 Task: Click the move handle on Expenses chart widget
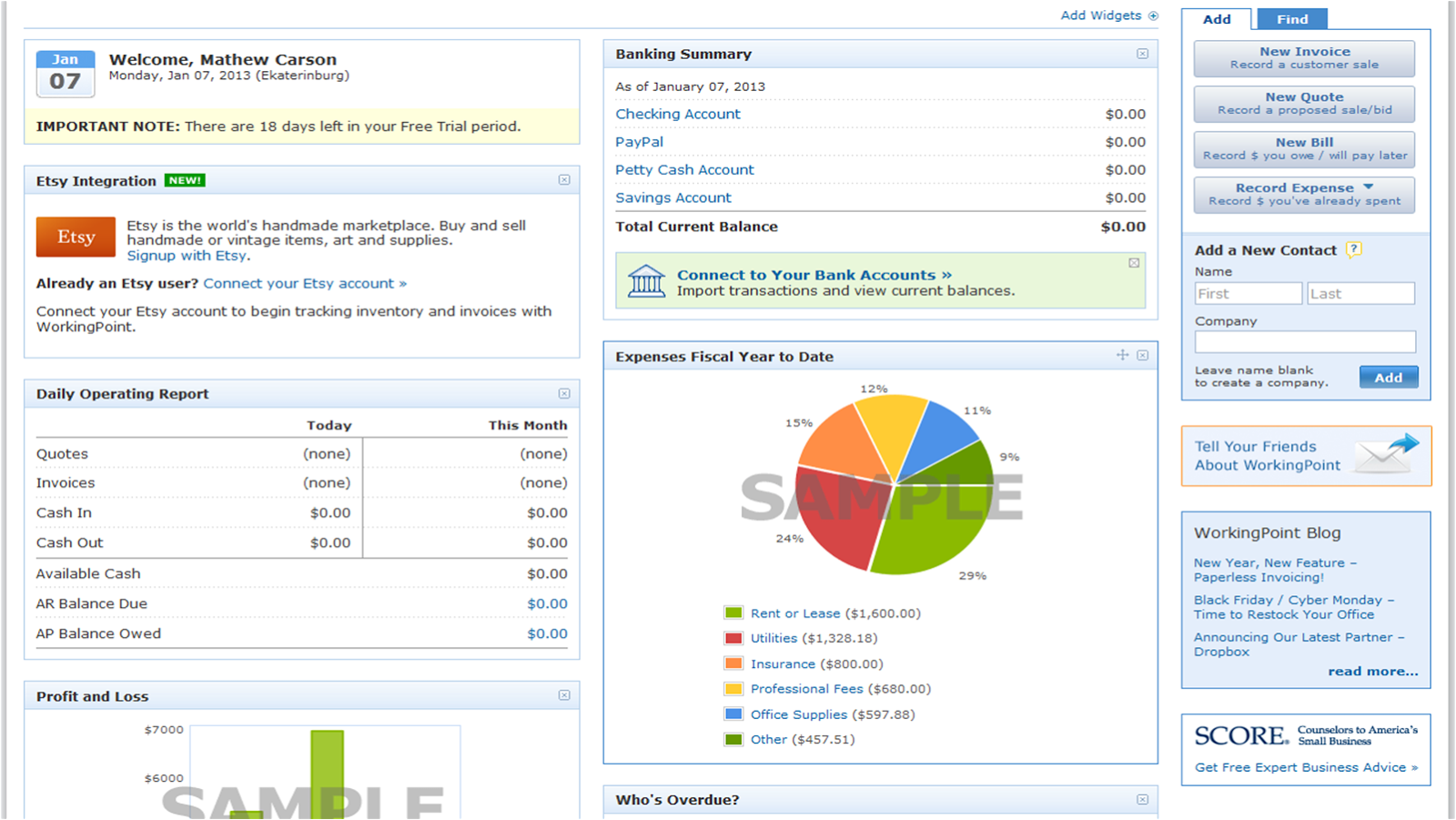pos(1122,356)
